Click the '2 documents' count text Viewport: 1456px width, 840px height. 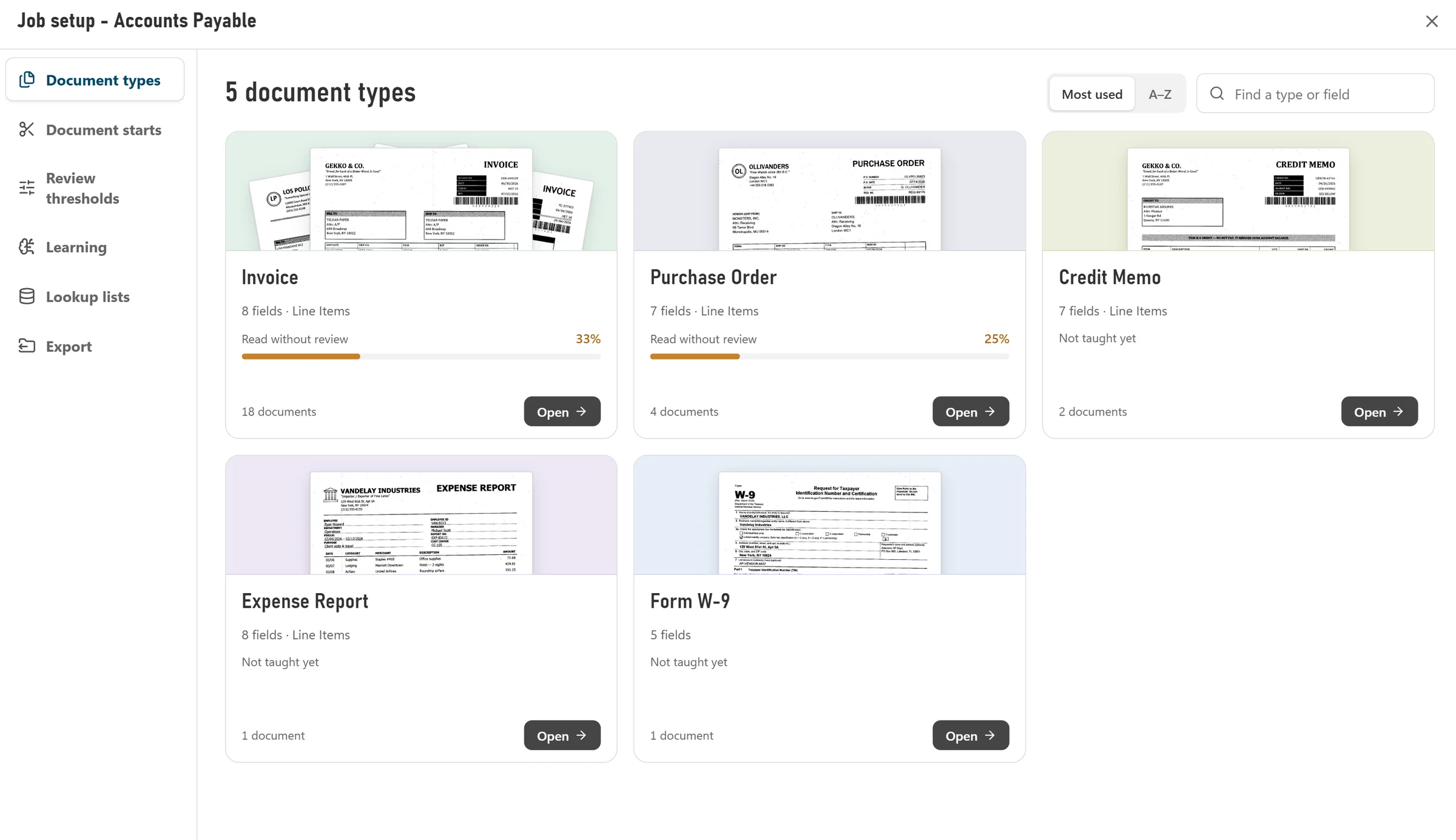pyautogui.click(x=1093, y=412)
